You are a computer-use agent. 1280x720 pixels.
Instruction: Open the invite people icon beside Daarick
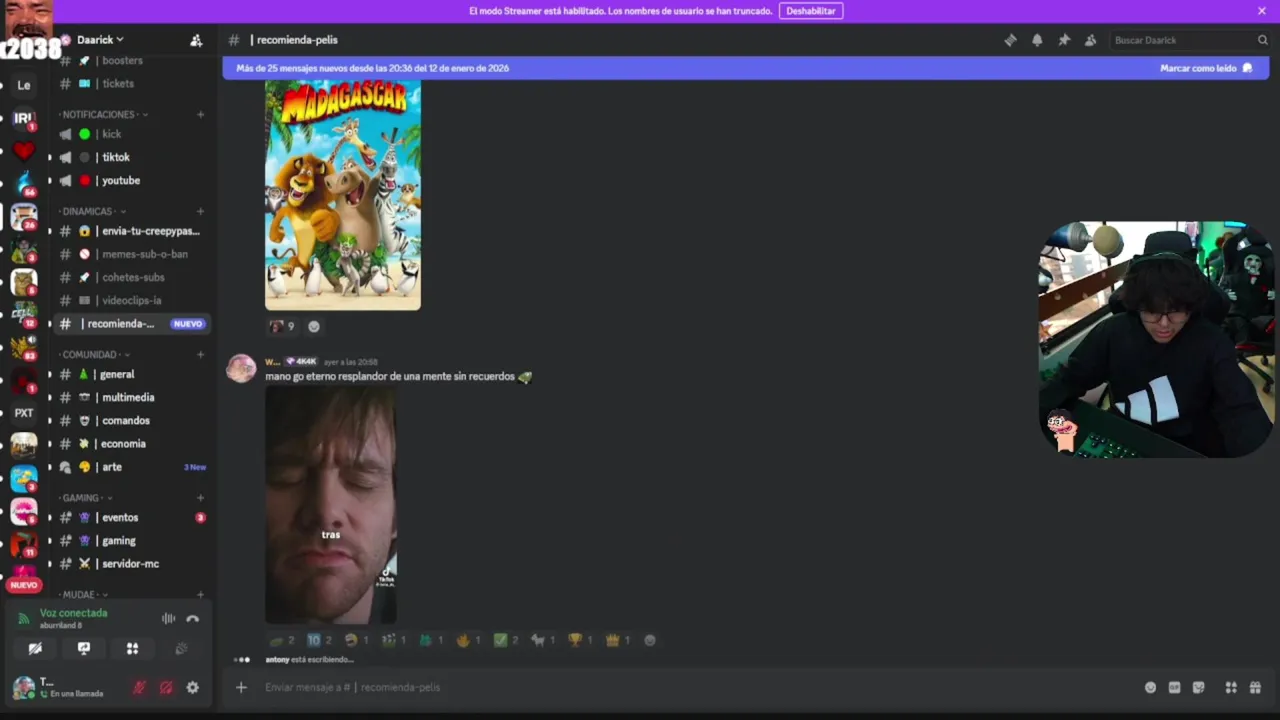[196, 40]
